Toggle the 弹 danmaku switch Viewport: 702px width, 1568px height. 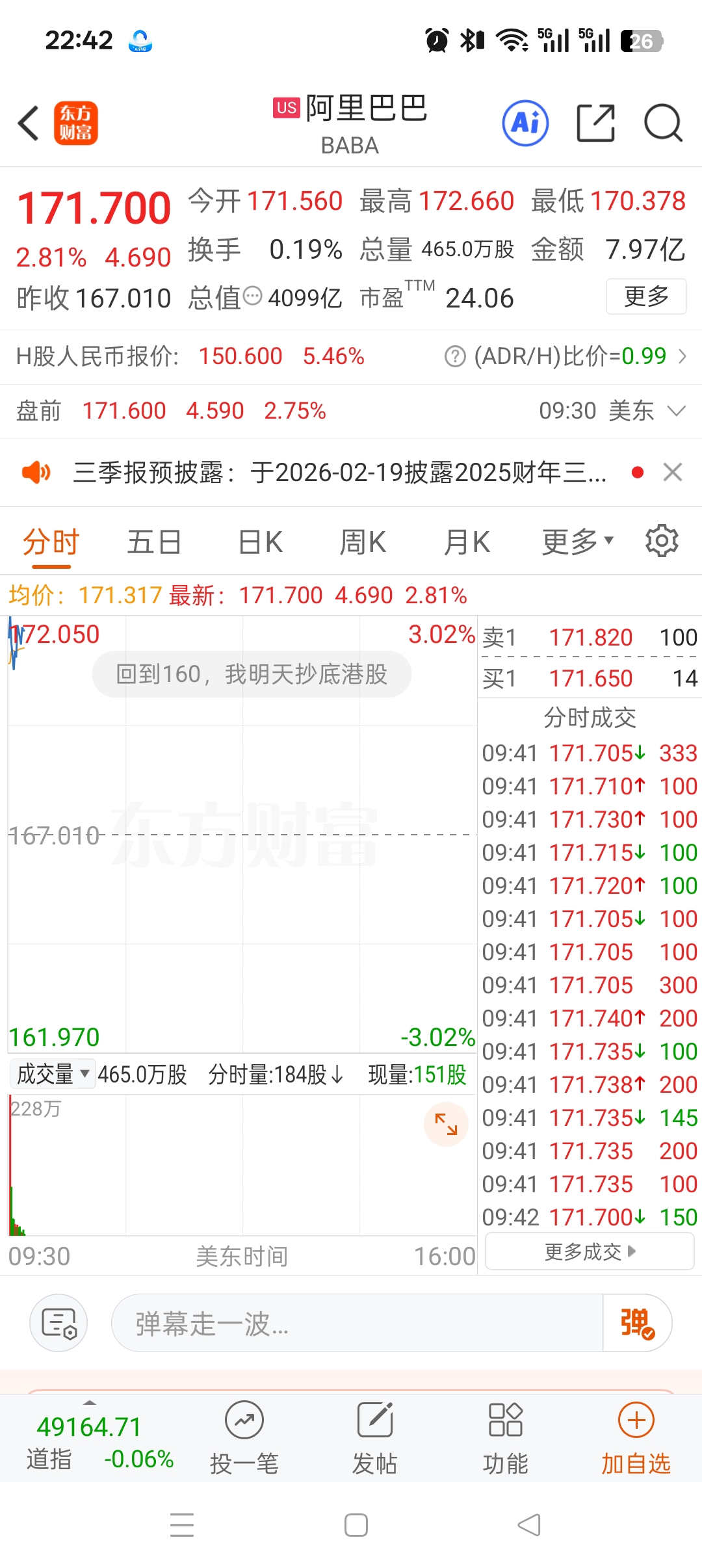(637, 1323)
